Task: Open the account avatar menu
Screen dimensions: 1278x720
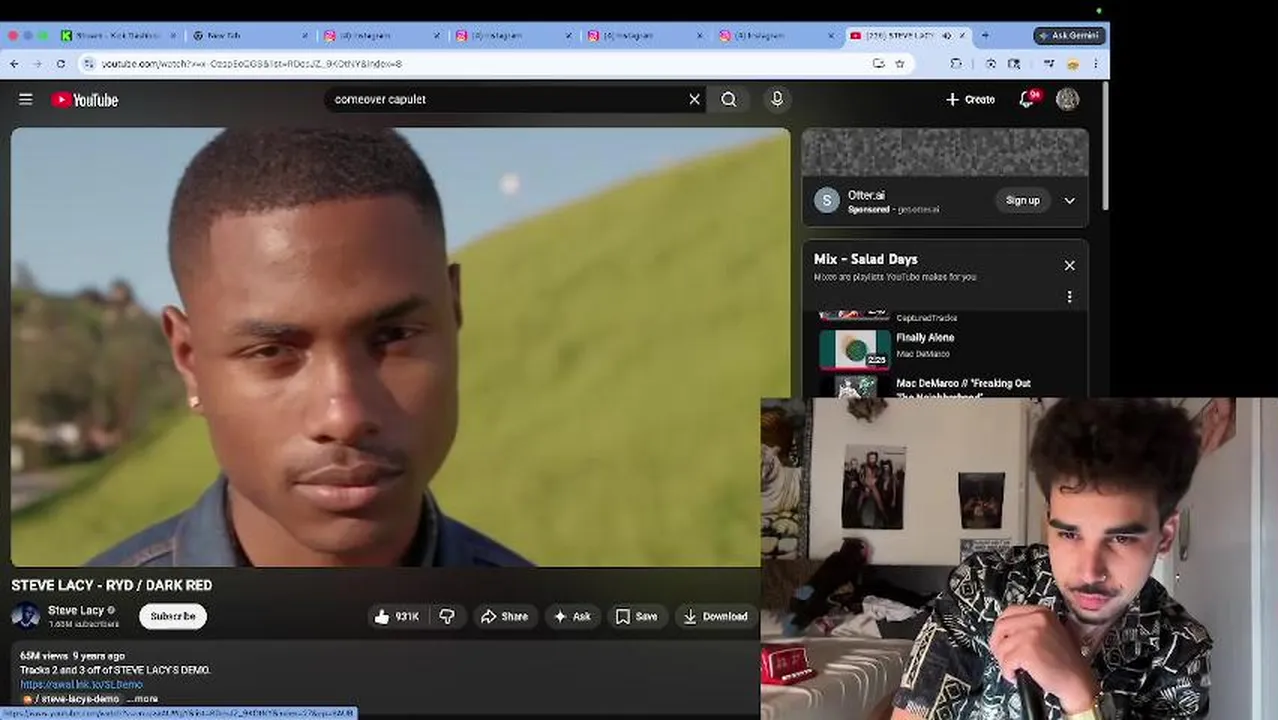Action: point(1068,99)
